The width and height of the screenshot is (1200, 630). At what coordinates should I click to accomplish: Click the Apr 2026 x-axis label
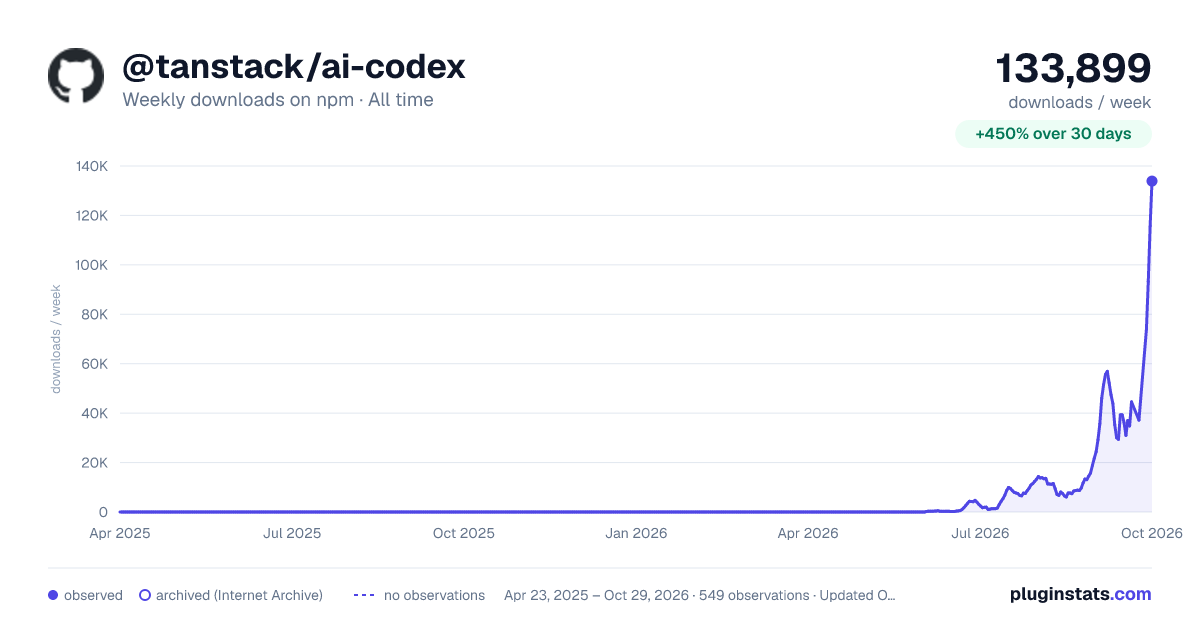pyautogui.click(x=807, y=533)
